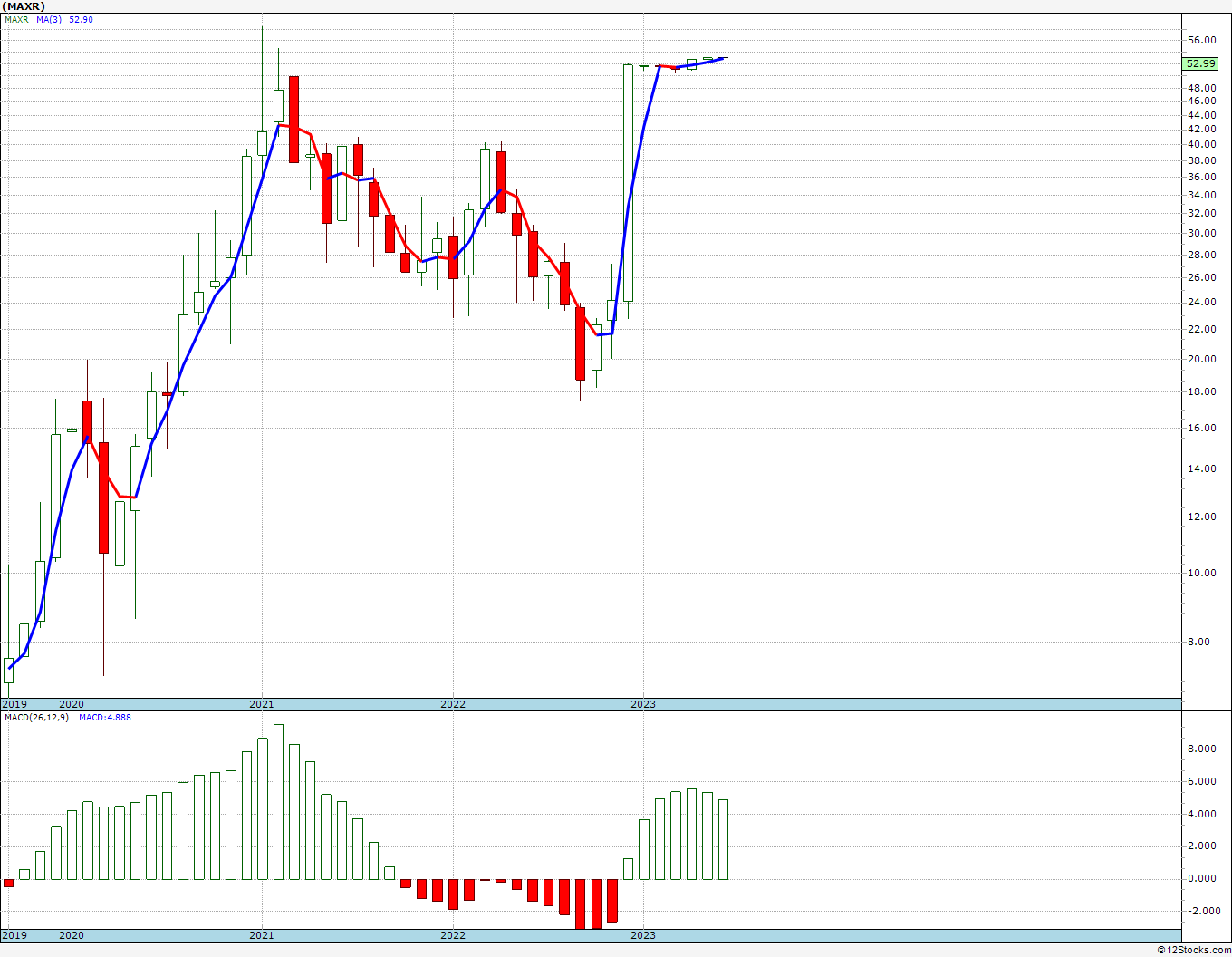Image resolution: width=1232 pixels, height=957 pixels.
Task: Select the MAXR legend label
Action: (16, 19)
